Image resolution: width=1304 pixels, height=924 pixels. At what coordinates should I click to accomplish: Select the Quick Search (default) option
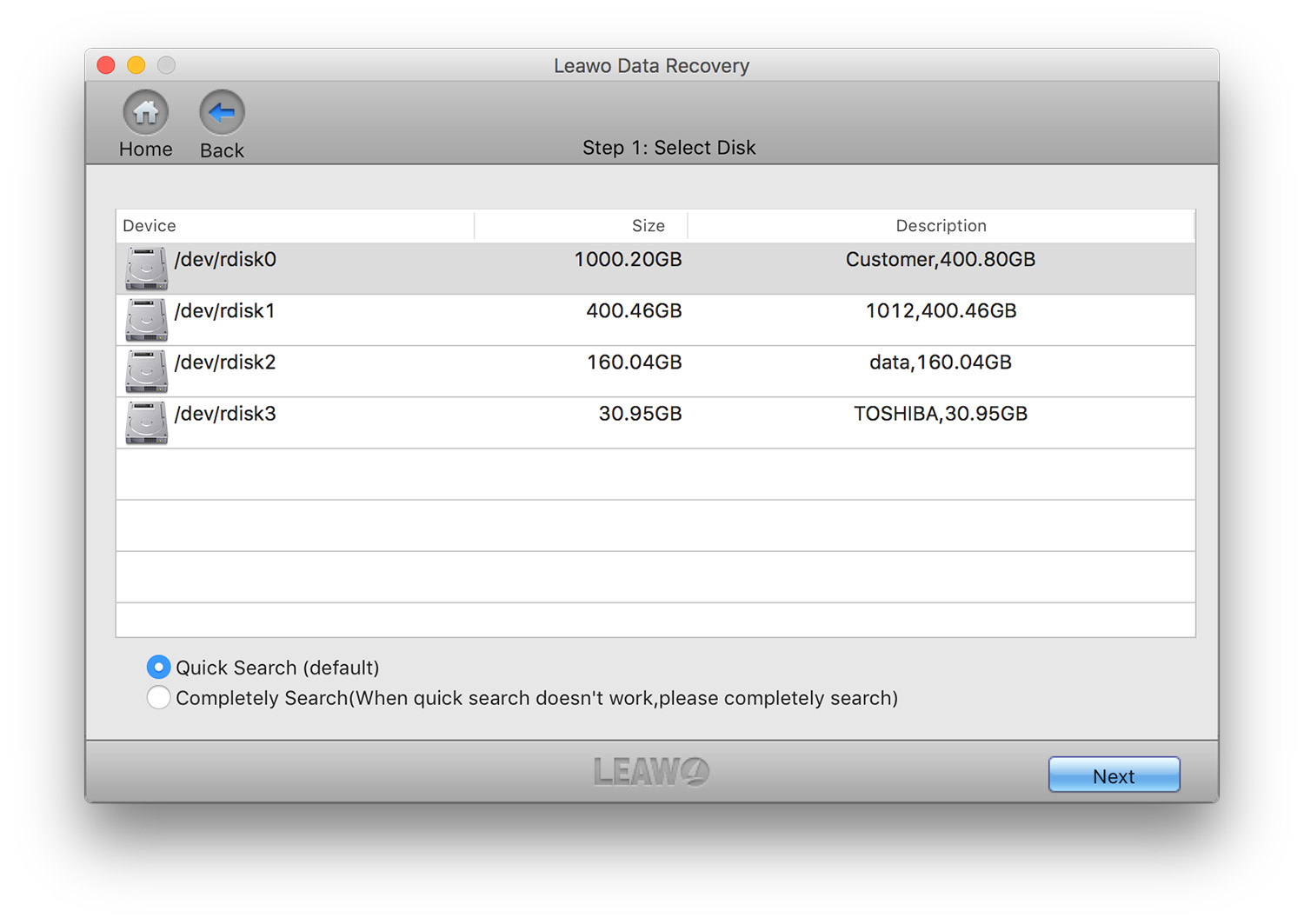click(158, 668)
